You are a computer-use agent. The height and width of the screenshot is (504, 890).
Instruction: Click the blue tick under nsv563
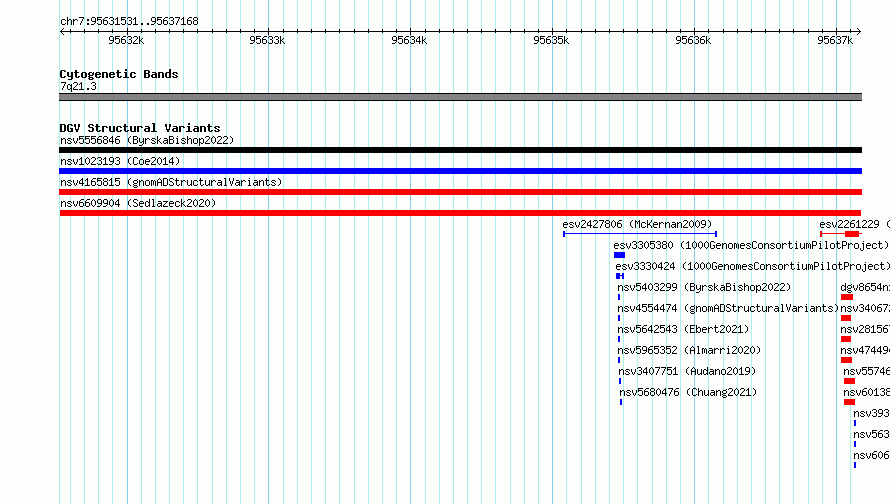(x=855, y=444)
